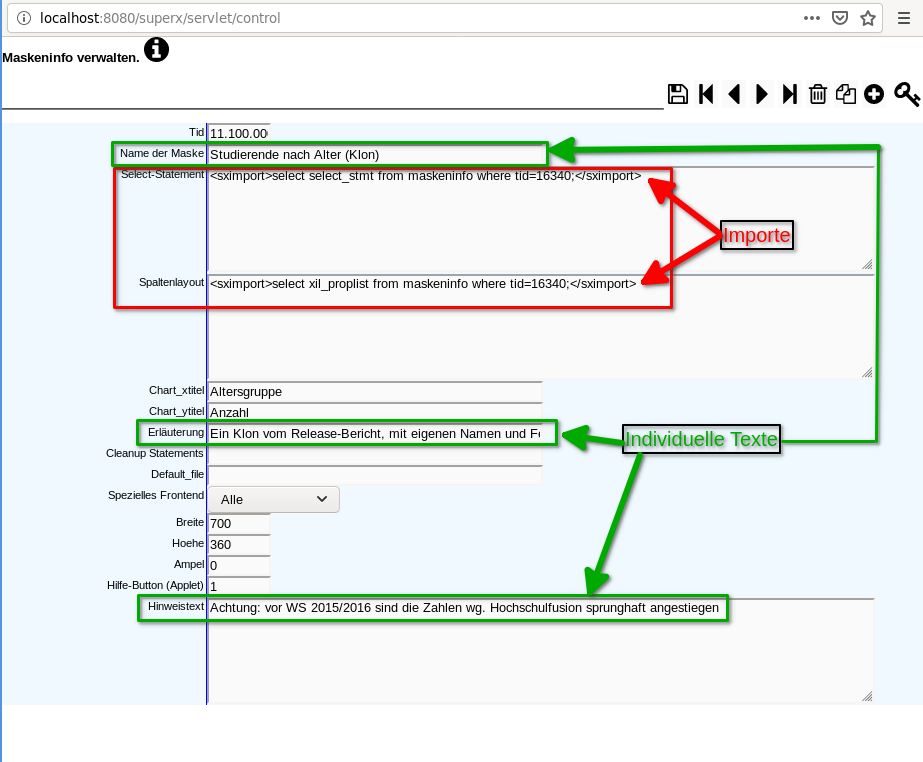The width and height of the screenshot is (923, 762).
Task: Copy the current record
Action: coord(846,94)
